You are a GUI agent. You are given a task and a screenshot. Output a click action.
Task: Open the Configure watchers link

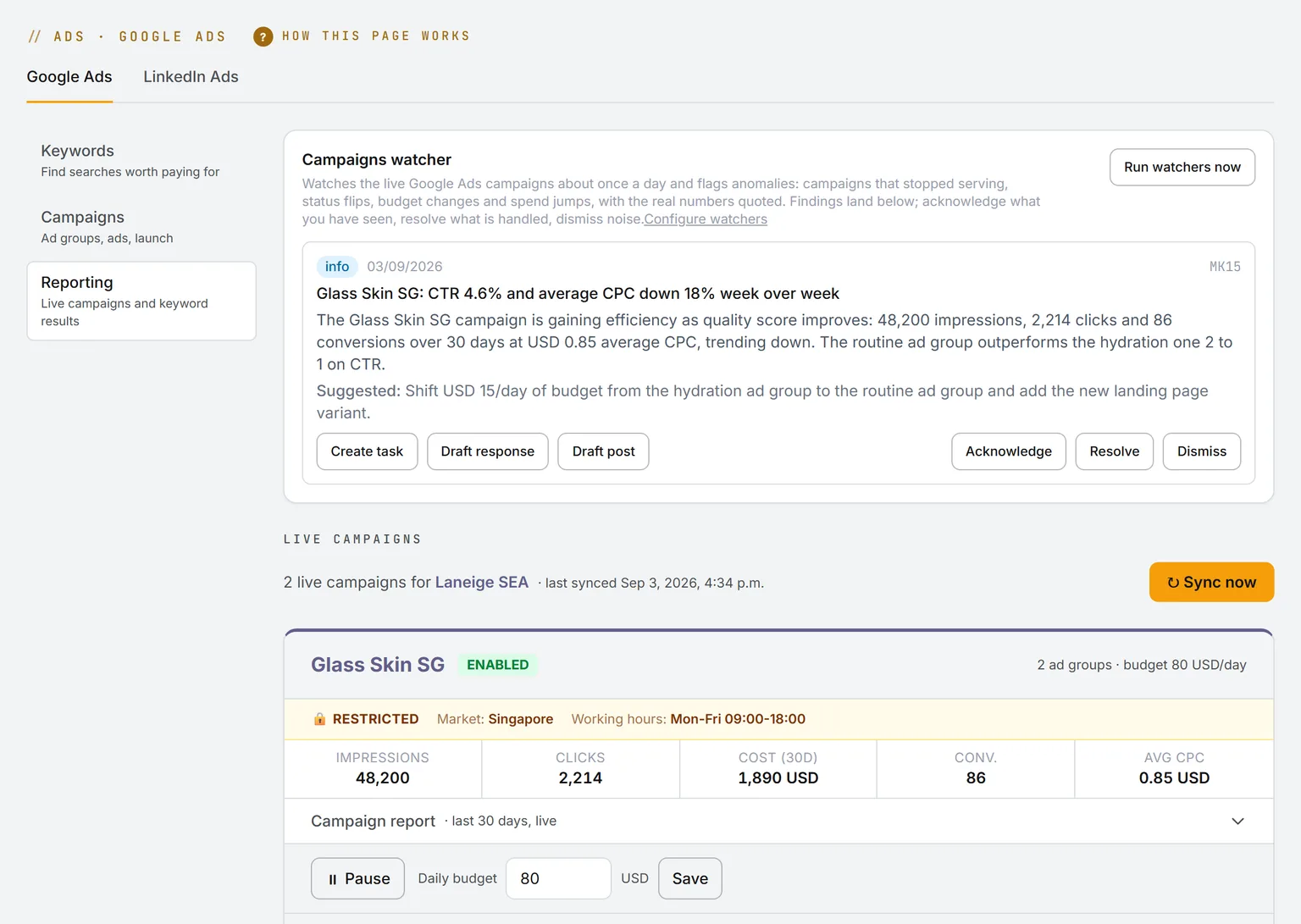pos(706,219)
